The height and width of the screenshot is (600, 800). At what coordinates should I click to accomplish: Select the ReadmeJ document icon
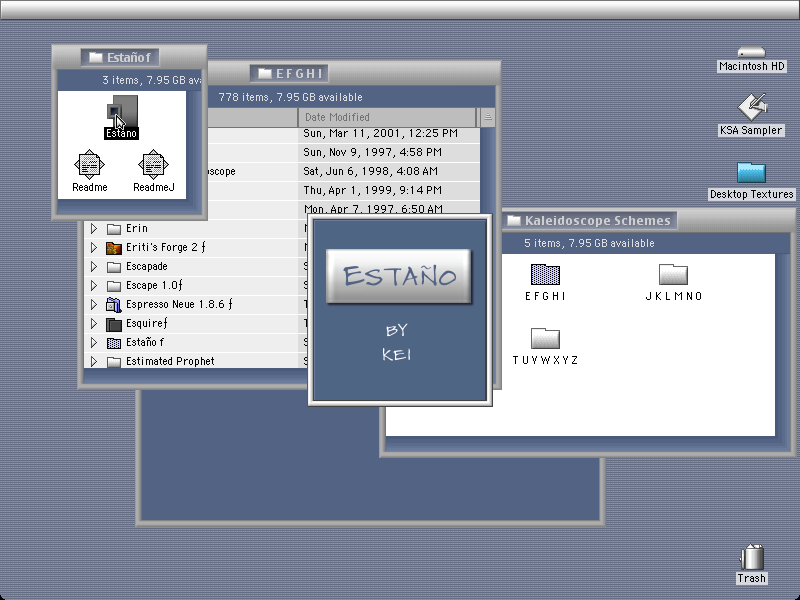[x=153, y=164]
